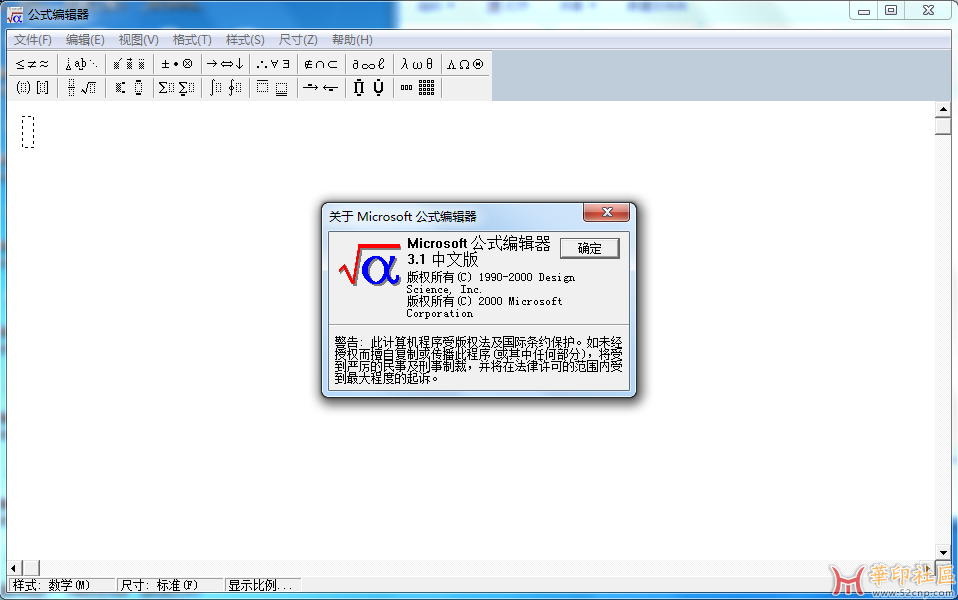
Task: Open the 视图(V) menu
Action: pos(139,40)
